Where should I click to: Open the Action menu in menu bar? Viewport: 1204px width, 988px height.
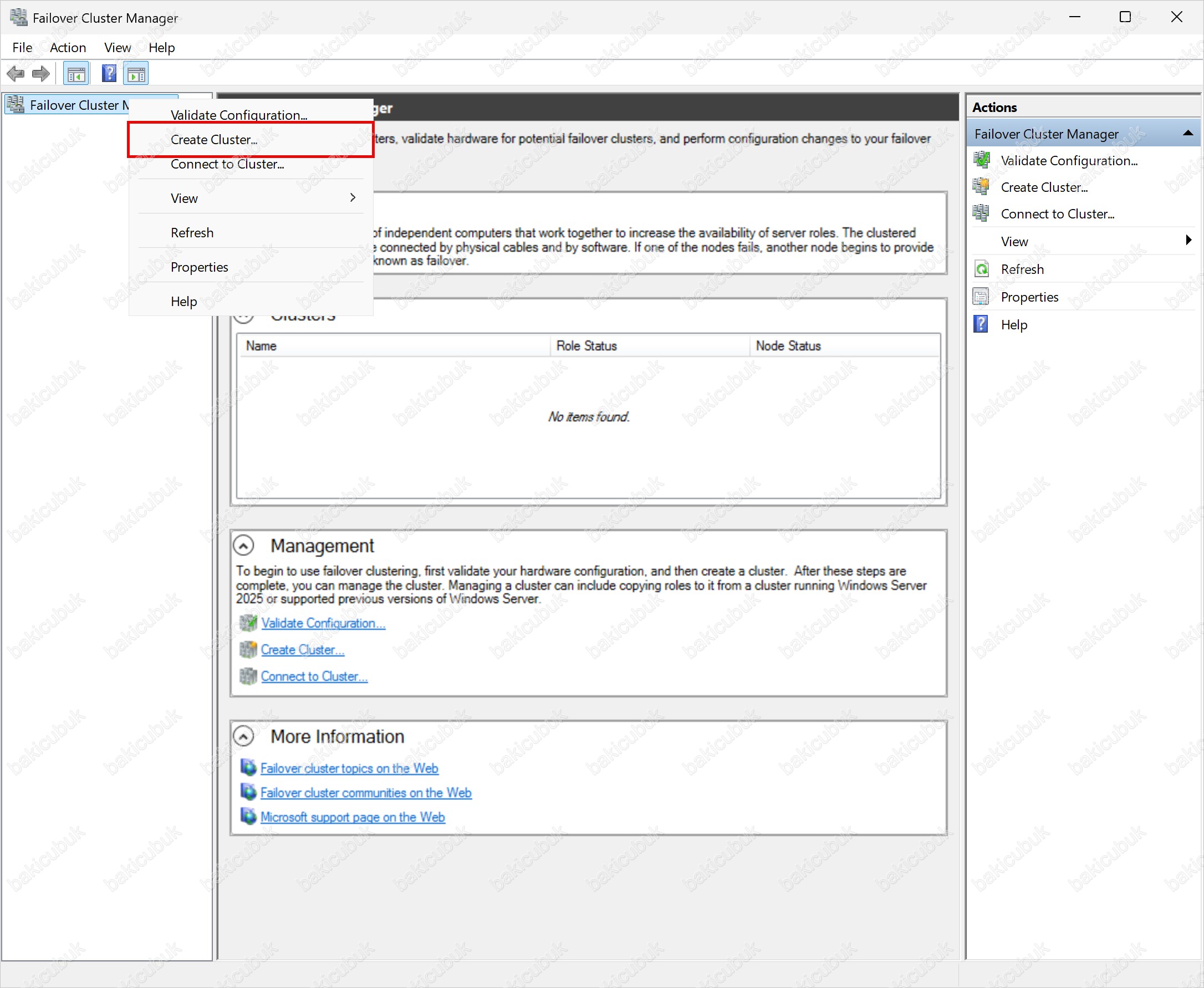pos(68,48)
